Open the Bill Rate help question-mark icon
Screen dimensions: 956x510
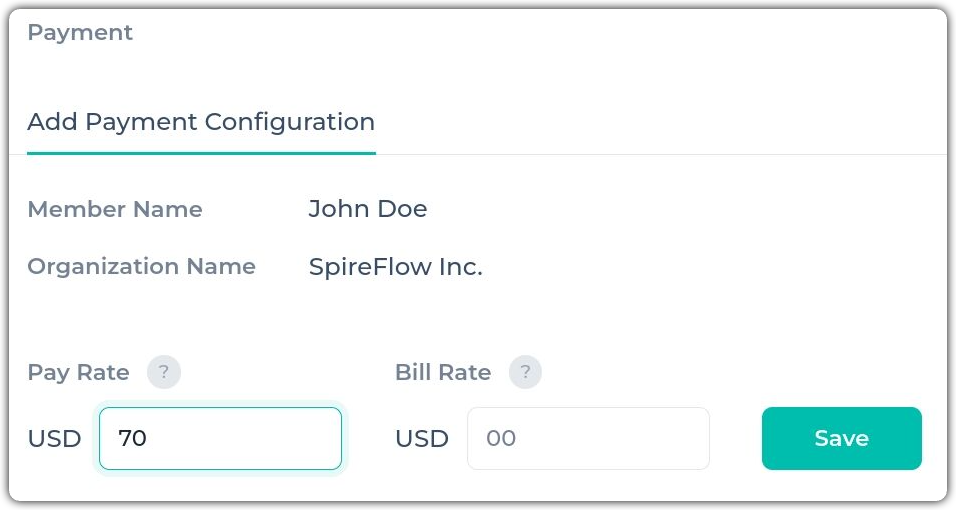(525, 372)
